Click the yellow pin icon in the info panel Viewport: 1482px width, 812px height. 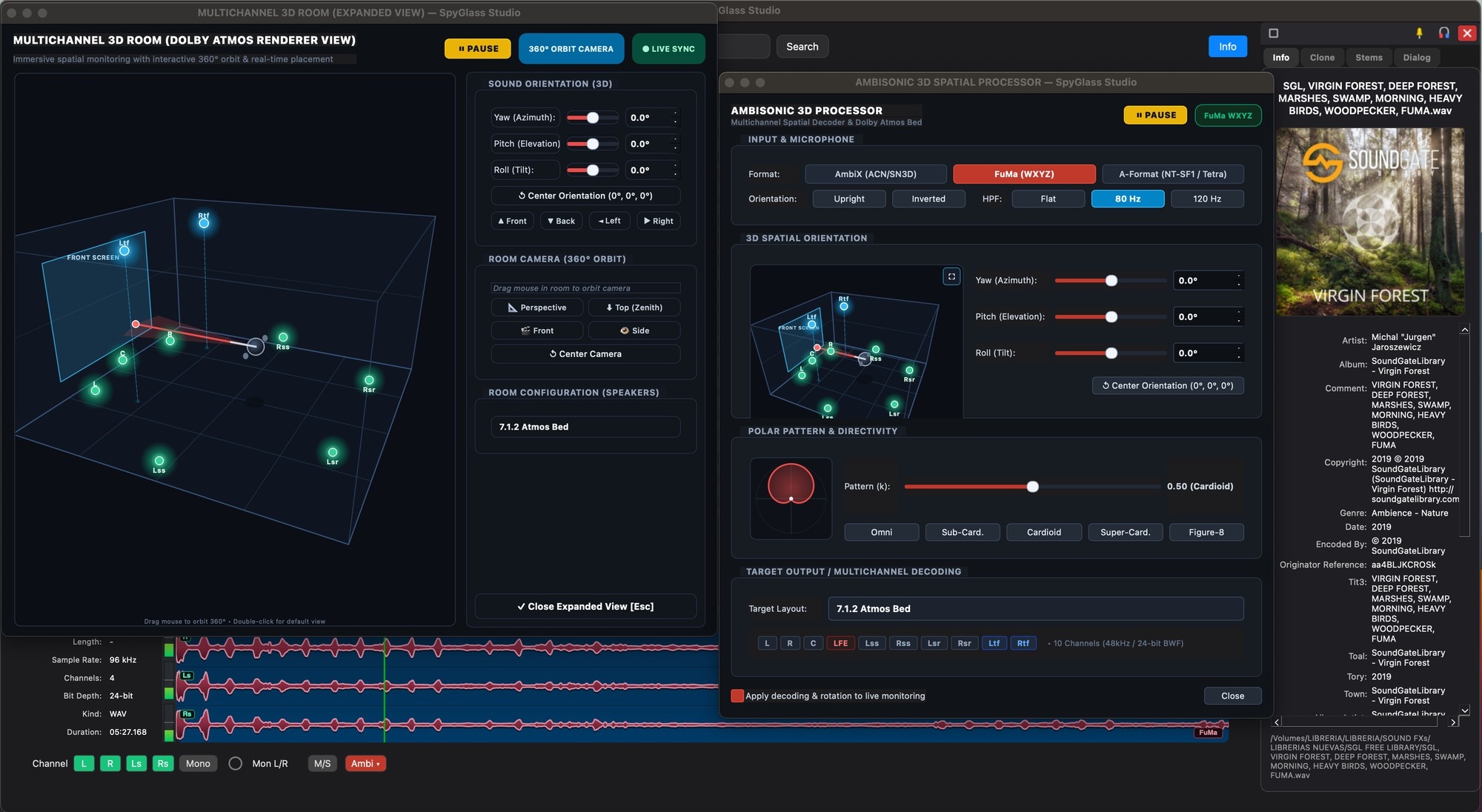(x=1419, y=33)
